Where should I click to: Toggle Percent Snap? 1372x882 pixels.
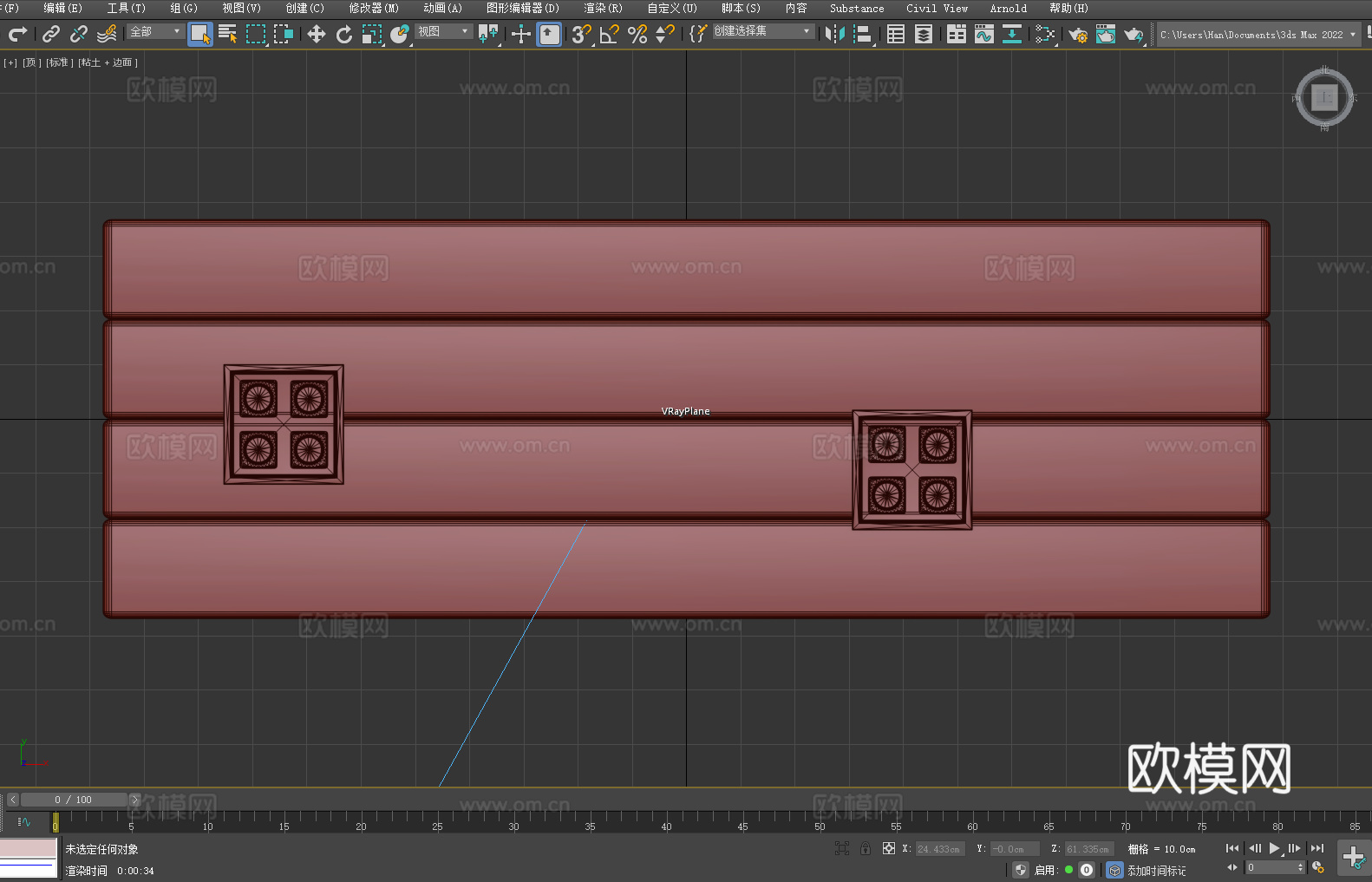[637, 34]
